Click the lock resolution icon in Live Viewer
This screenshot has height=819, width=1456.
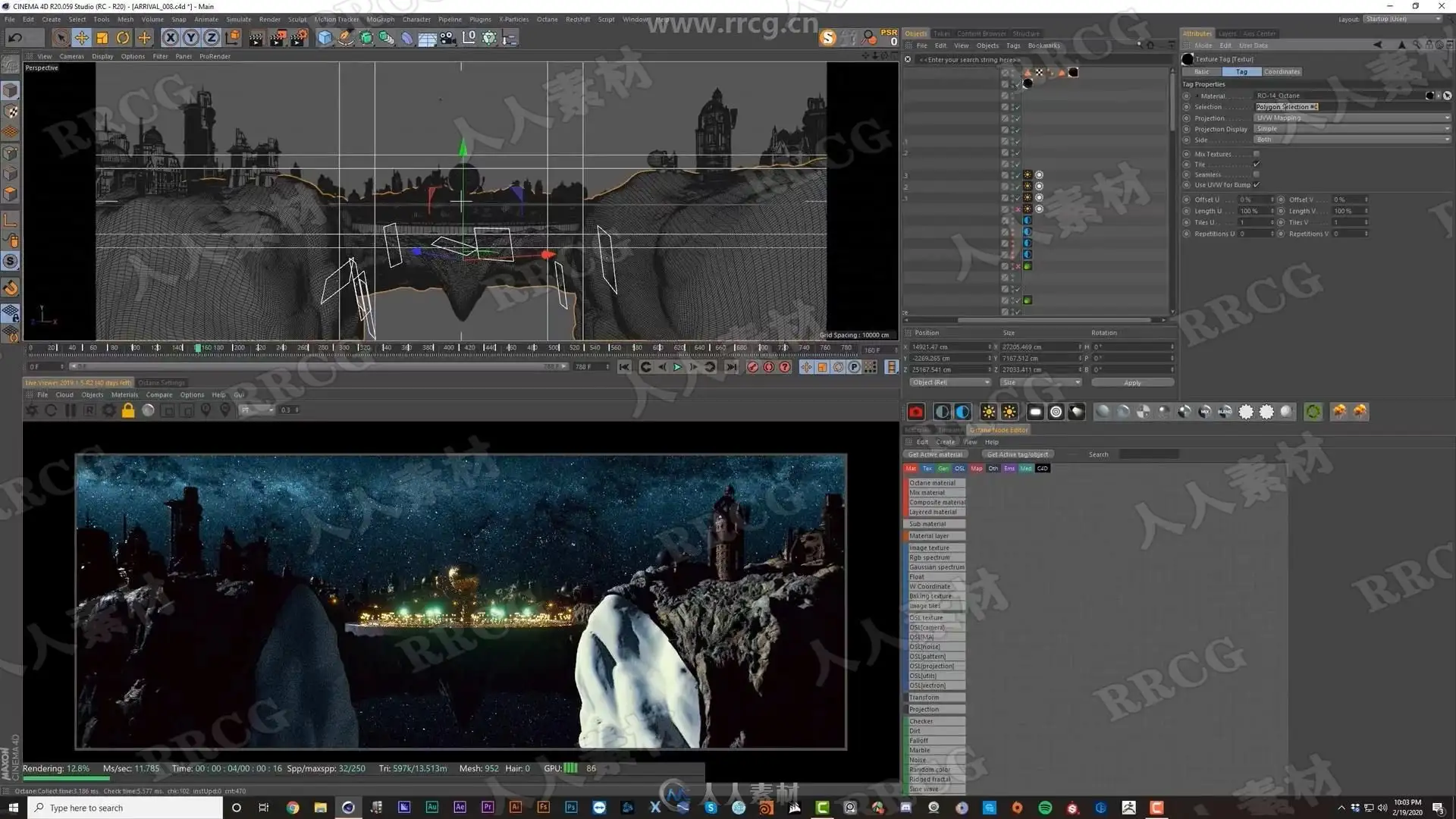pos(128,410)
